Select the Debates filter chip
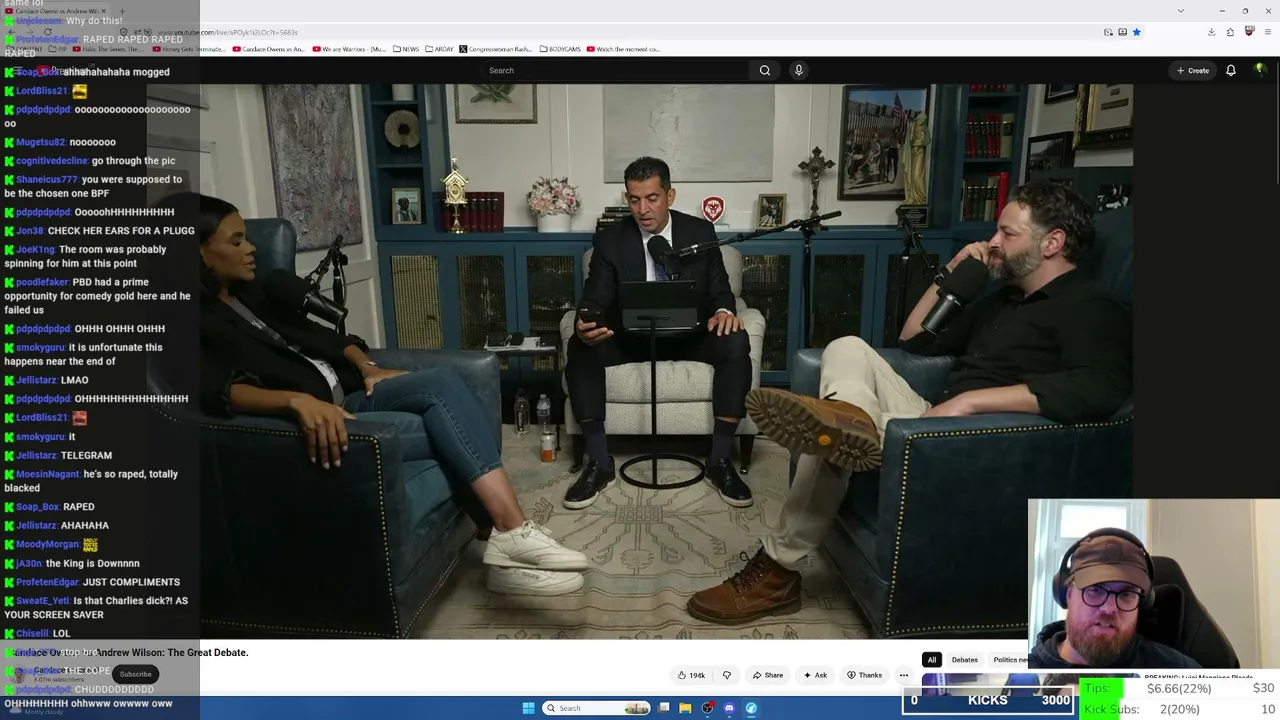Image resolution: width=1280 pixels, height=720 pixels. (965, 660)
